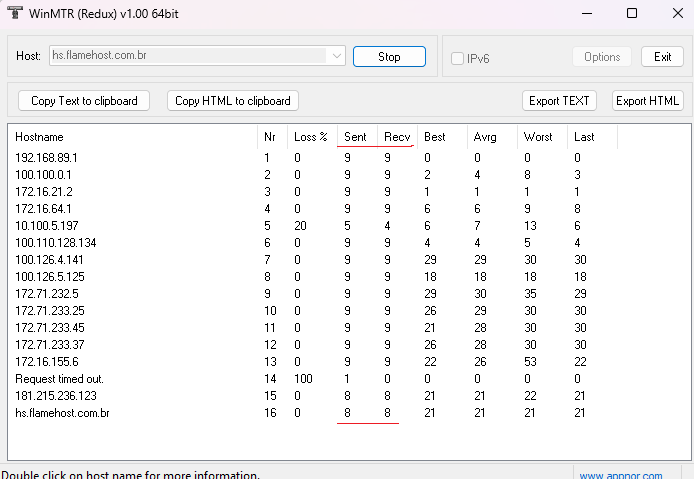Viewport: 694px width, 479px height.
Task: Select hop 10.100.5.197
Action: pyautogui.click(x=46, y=226)
